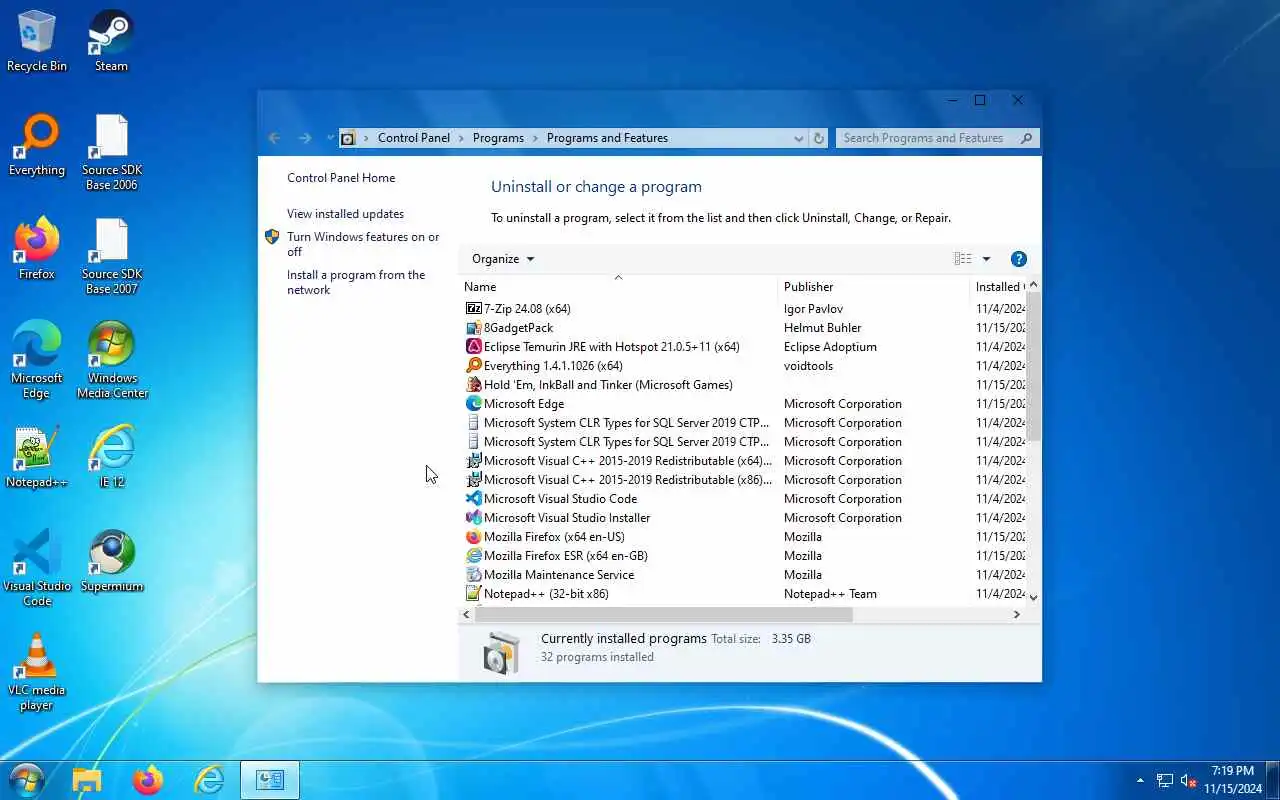Click the Control Panel breadcrumb
Image resolution: width=1280 pixels, height=800 pixels.
coord(414,138)
